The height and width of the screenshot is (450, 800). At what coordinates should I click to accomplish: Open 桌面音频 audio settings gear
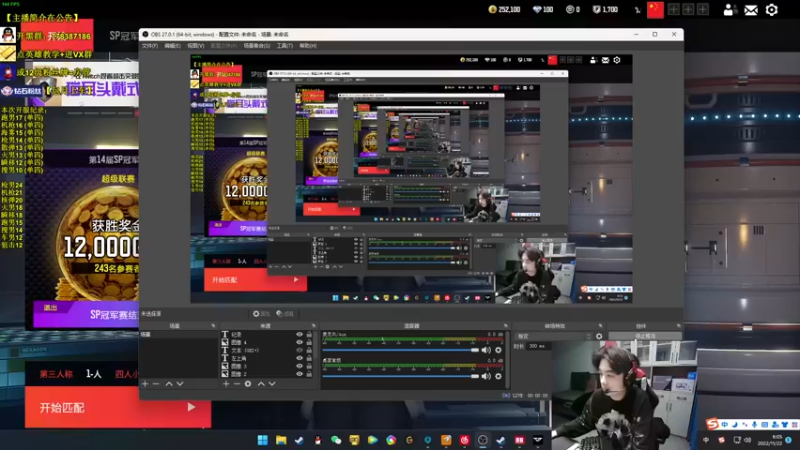(498, 376)
